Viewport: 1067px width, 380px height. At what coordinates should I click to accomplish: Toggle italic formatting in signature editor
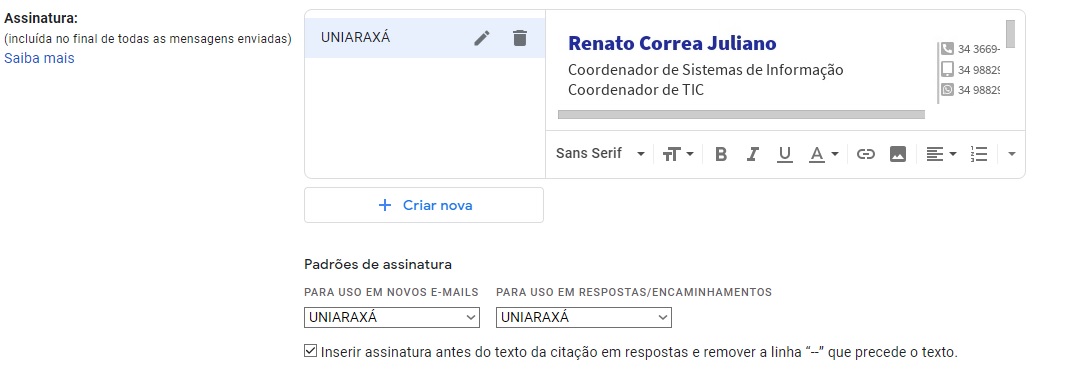coord(753,155)
